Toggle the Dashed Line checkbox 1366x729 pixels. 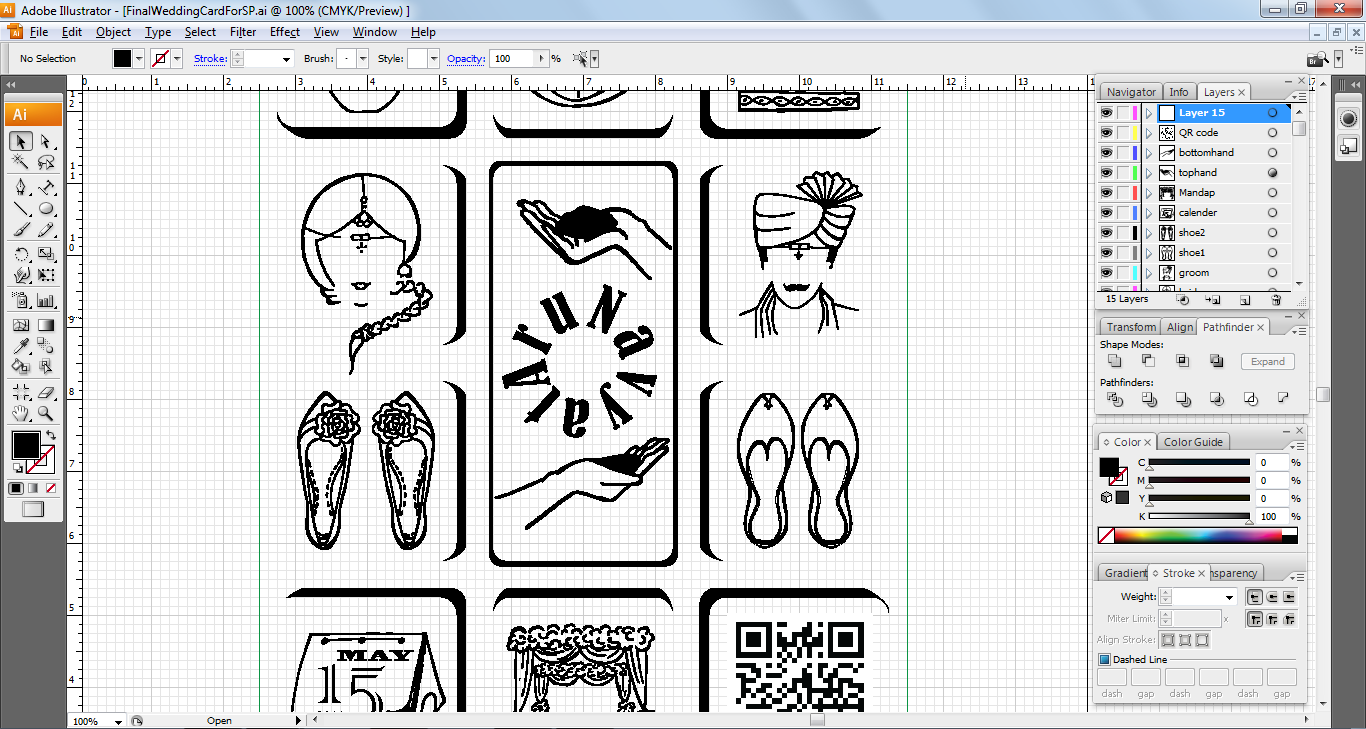click(x=1104, y=660)
